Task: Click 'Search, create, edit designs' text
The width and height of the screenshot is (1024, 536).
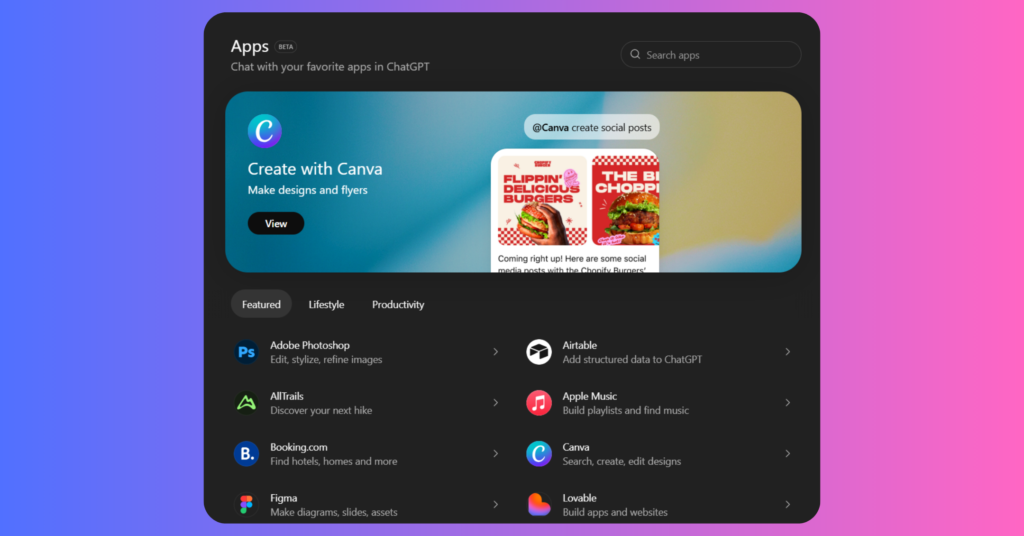Action: pos(622,462)
